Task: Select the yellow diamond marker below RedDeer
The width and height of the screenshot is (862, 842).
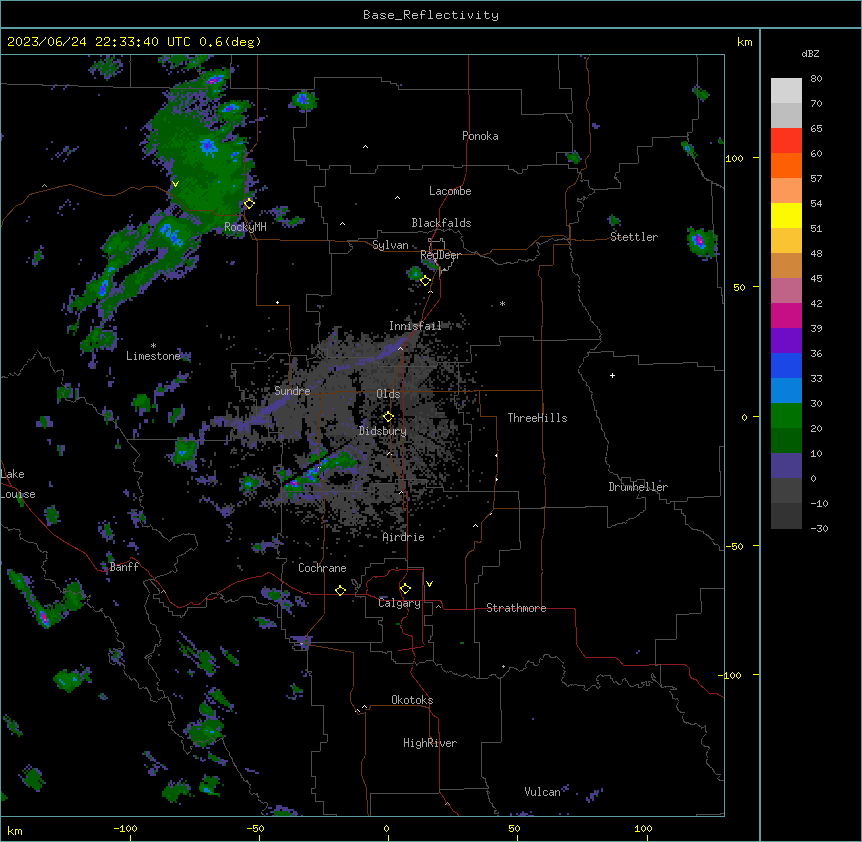Action: pos(425,281)
